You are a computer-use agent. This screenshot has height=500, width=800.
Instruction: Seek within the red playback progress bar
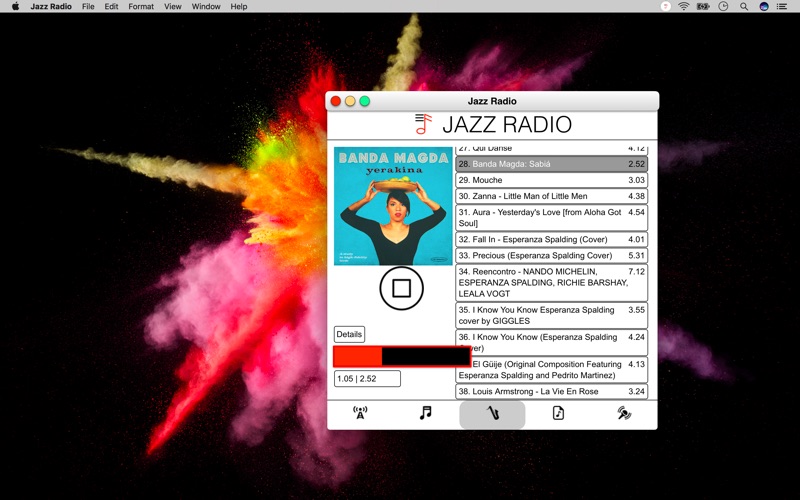[402, 356]
